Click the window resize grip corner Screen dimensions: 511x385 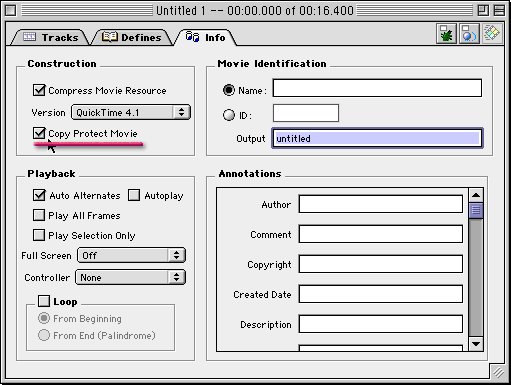[498, 372]
